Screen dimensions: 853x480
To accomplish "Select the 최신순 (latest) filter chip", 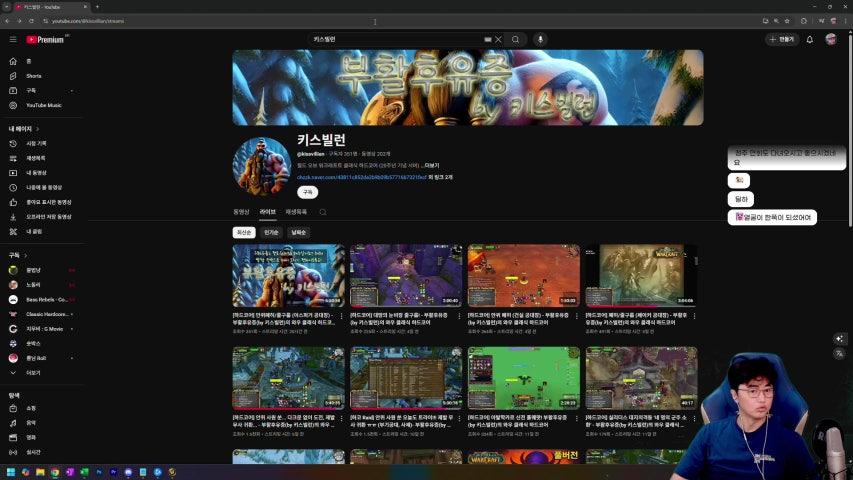I will point(244,232).
